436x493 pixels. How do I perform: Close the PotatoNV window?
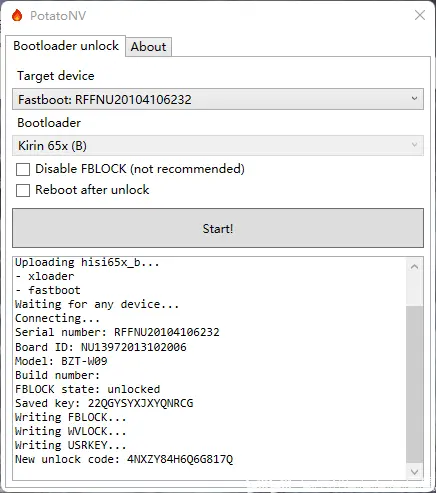coord(420,15)
